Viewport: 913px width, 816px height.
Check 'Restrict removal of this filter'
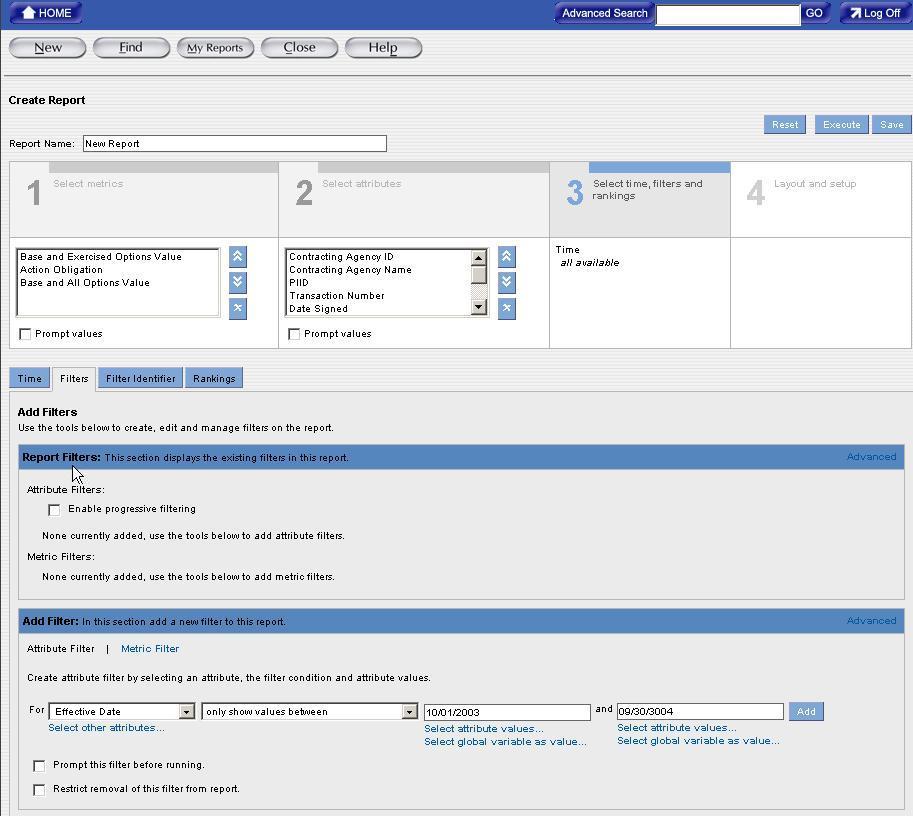click(x=39, y=790)
